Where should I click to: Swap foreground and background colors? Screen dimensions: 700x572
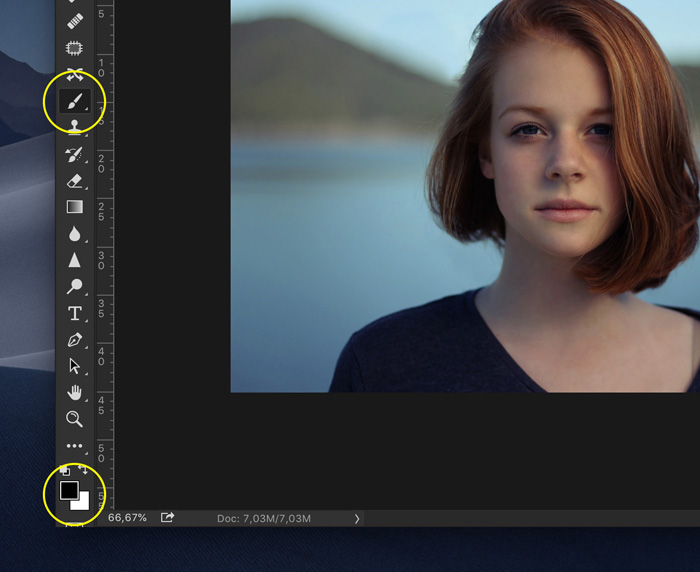point(83,469)
